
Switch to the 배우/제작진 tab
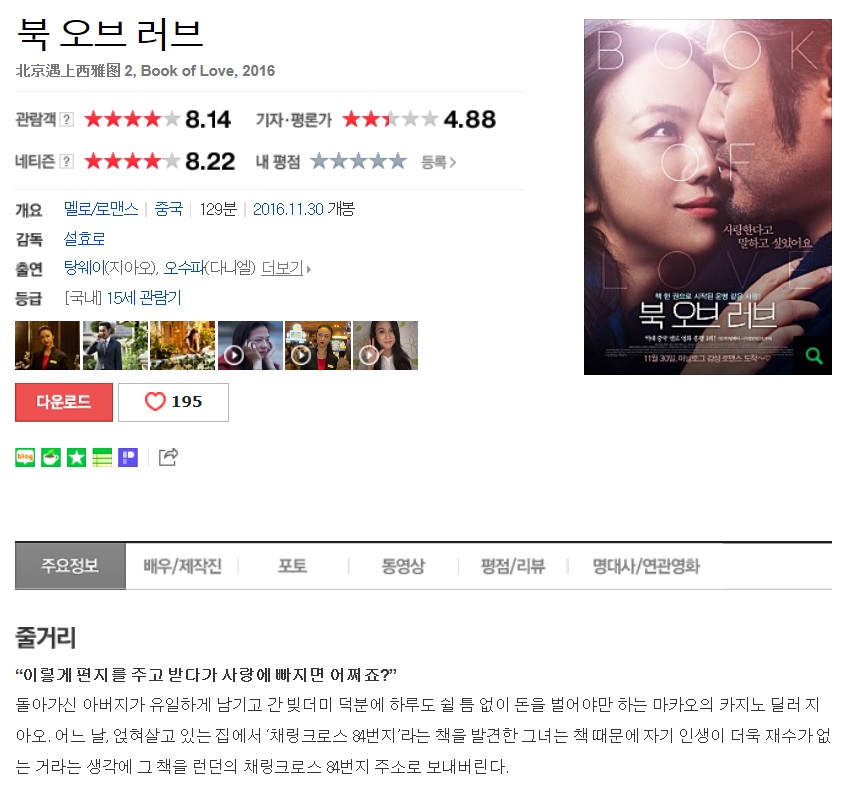point(182,566)
